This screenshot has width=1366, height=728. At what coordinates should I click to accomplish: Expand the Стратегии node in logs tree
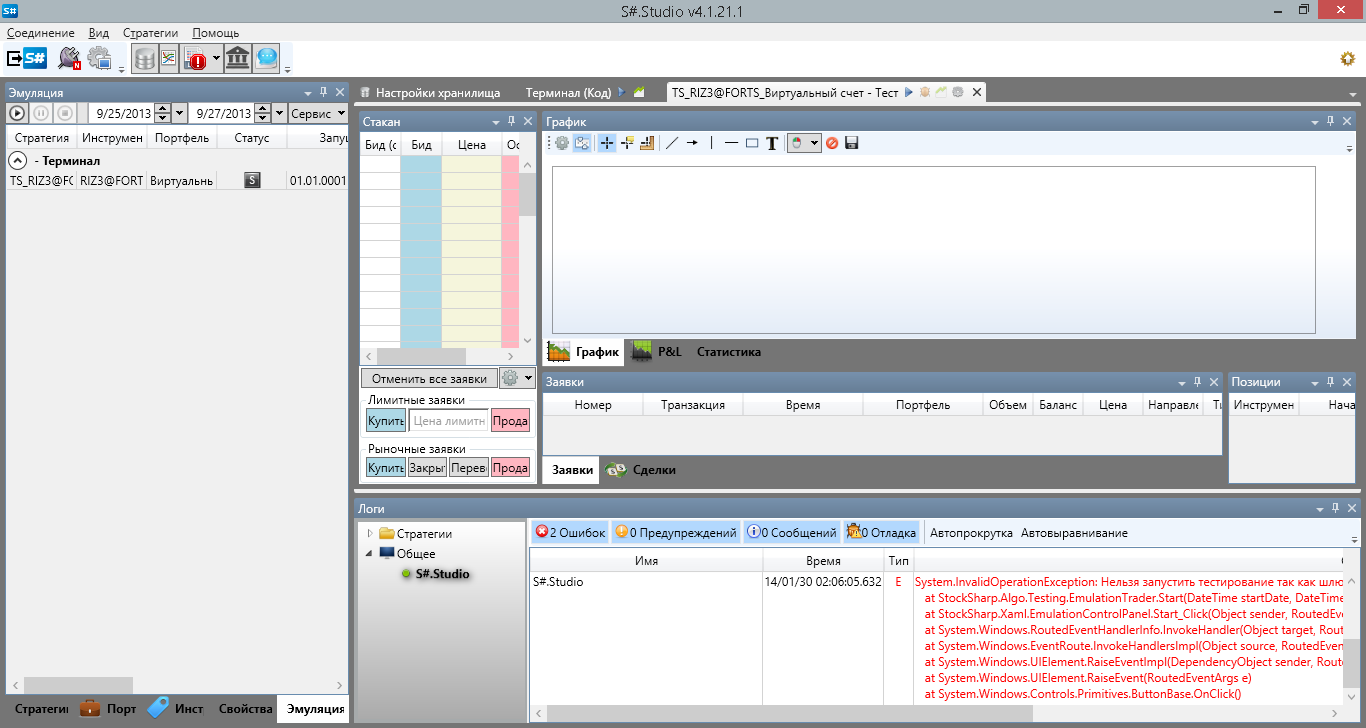click(370, 533)
